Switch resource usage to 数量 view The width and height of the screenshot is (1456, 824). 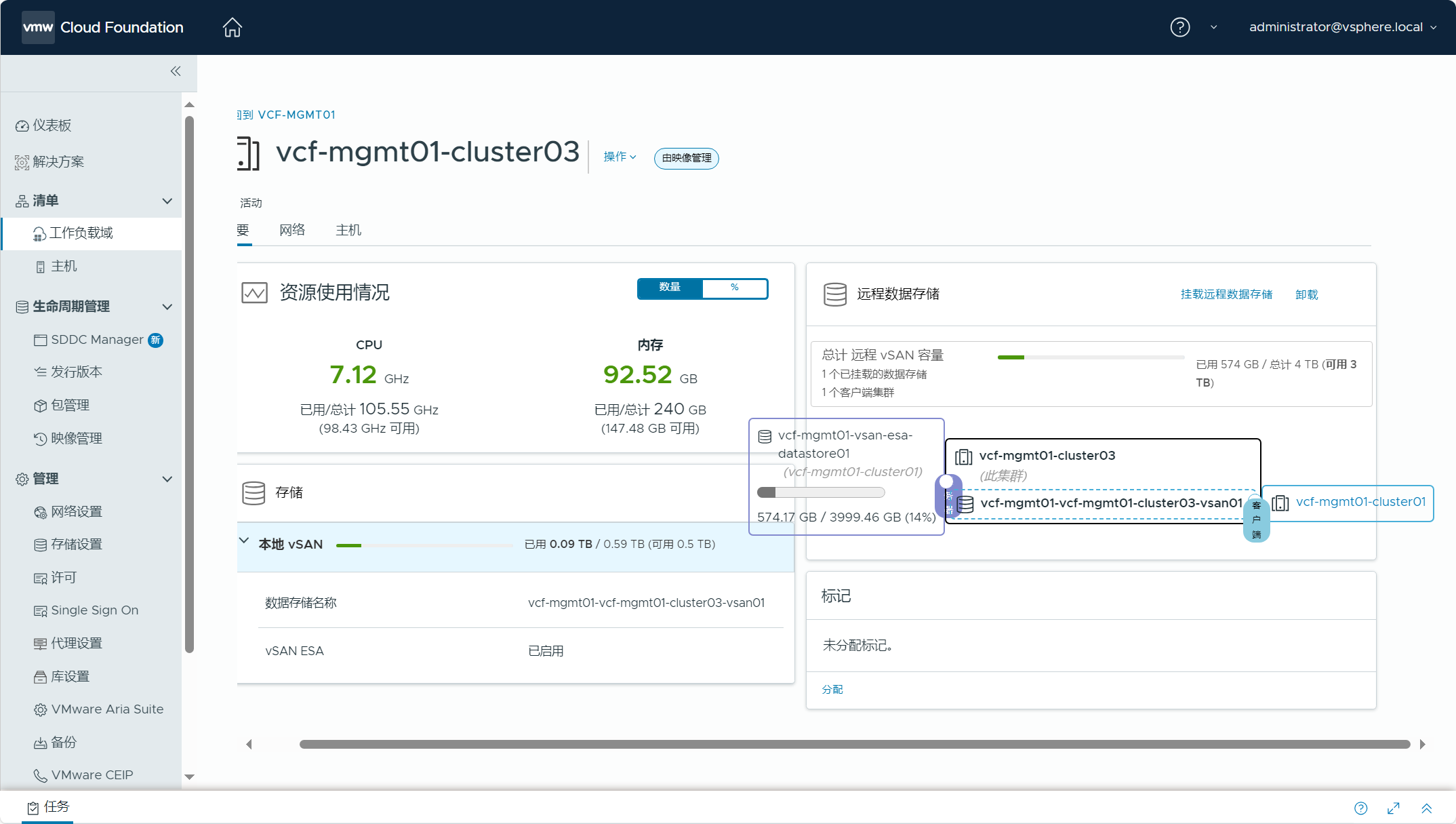point(670,288)
